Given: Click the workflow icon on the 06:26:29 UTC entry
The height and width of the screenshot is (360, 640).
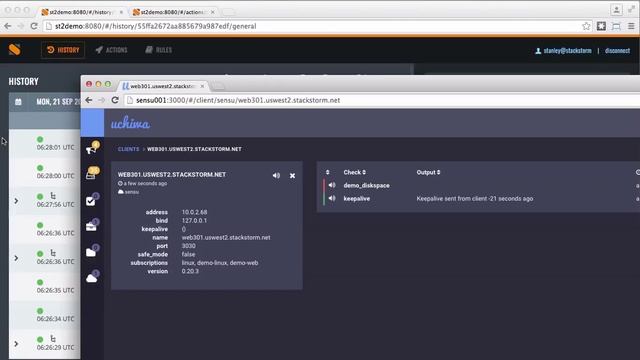Looking at the screenshot, I should click(x=53, y=339).
